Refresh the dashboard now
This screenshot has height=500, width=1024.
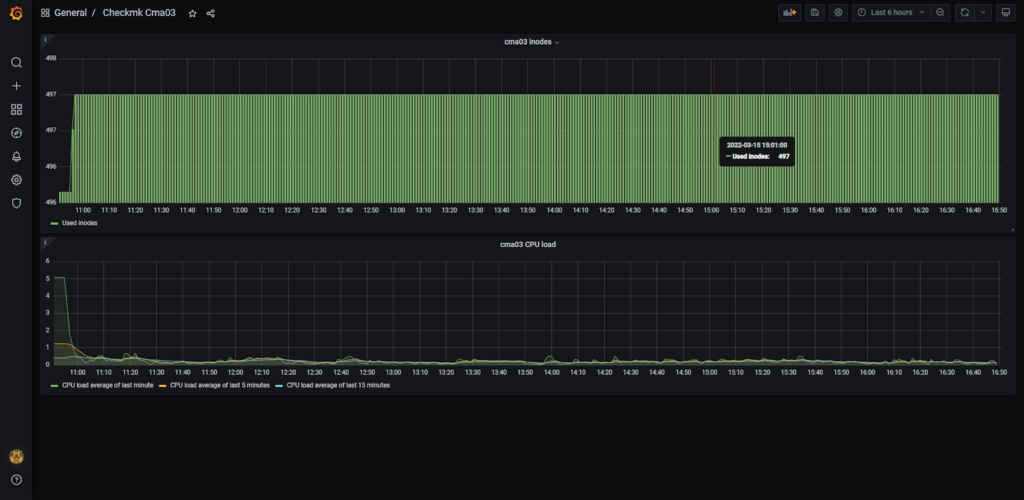point(964,12)
